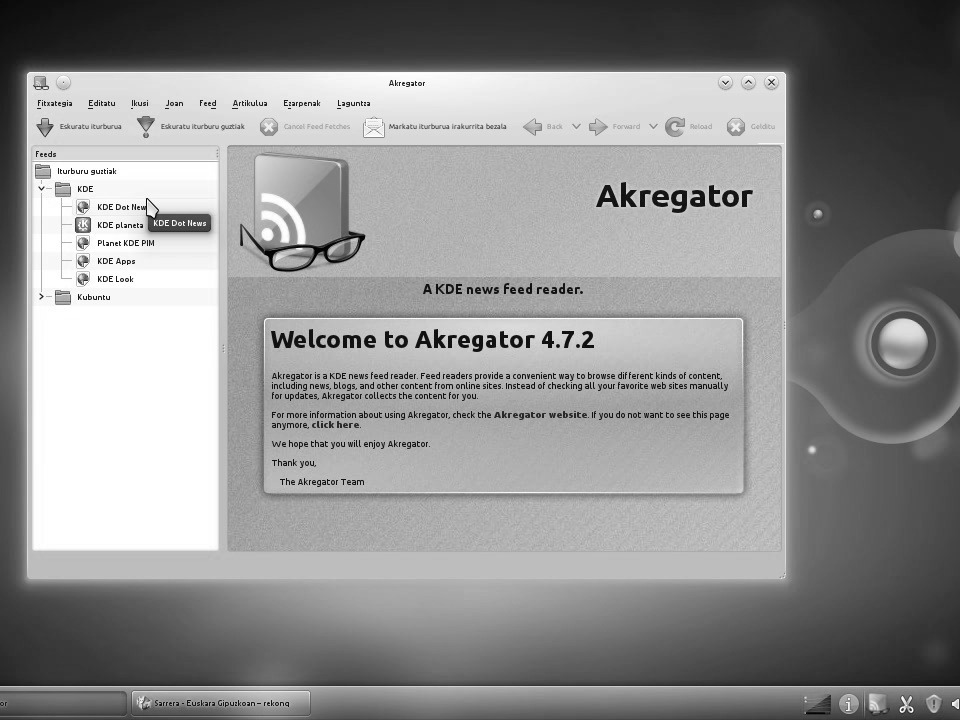The height and width of the screenshot is (720, 960).
Task: Click the system monitor graph in the tray
Action: pyautogui.click(x=817, y=704)
